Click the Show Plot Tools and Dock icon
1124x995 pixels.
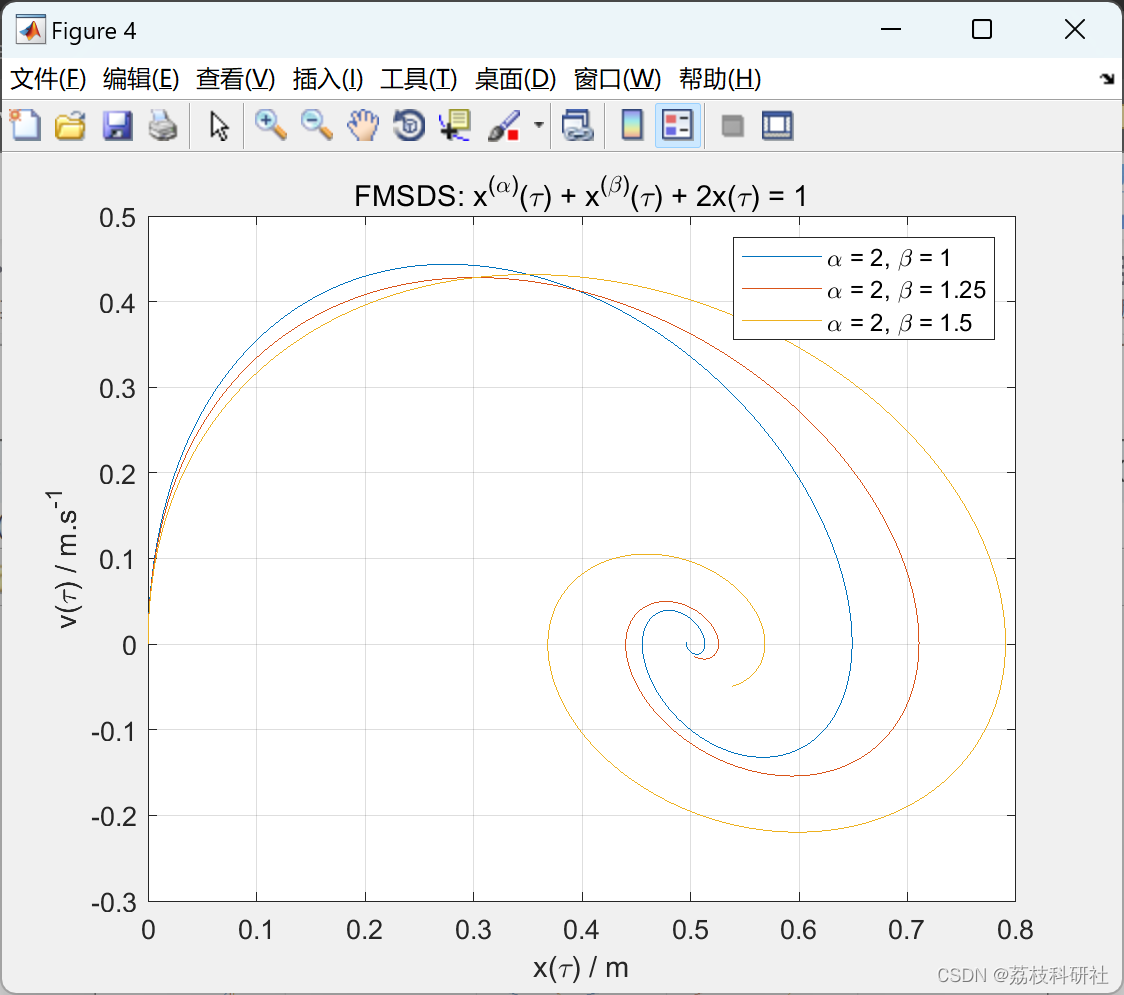pyautogui.click(x=777, y=125)
